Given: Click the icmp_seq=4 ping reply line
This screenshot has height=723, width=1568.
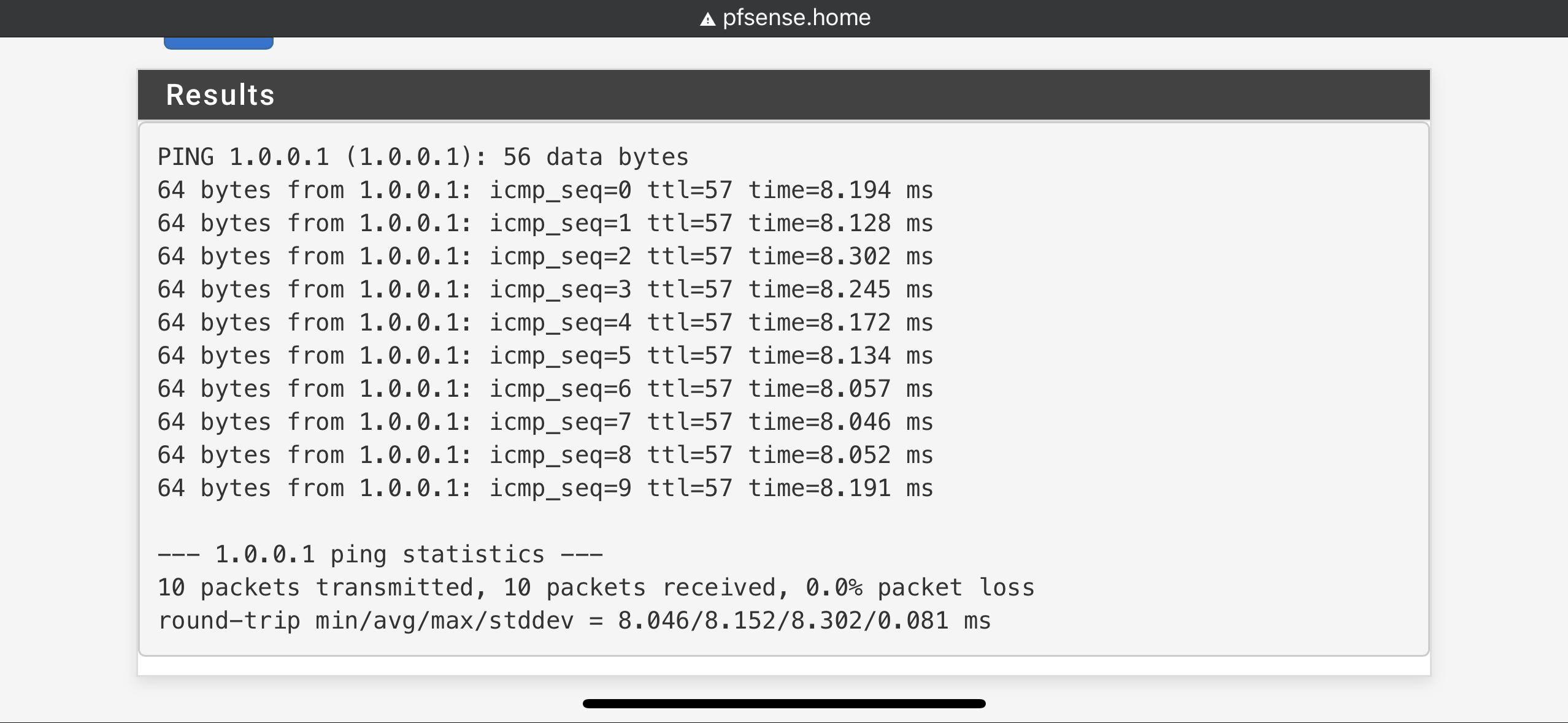Looking at the screenshot, I should [x=545, y=323].
